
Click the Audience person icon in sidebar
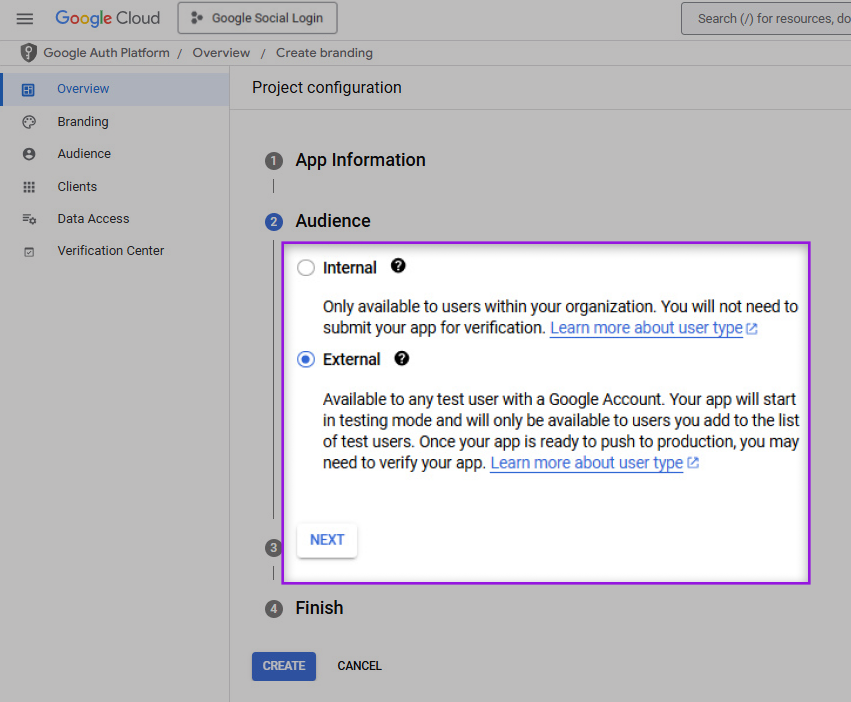tap(29, 154)
